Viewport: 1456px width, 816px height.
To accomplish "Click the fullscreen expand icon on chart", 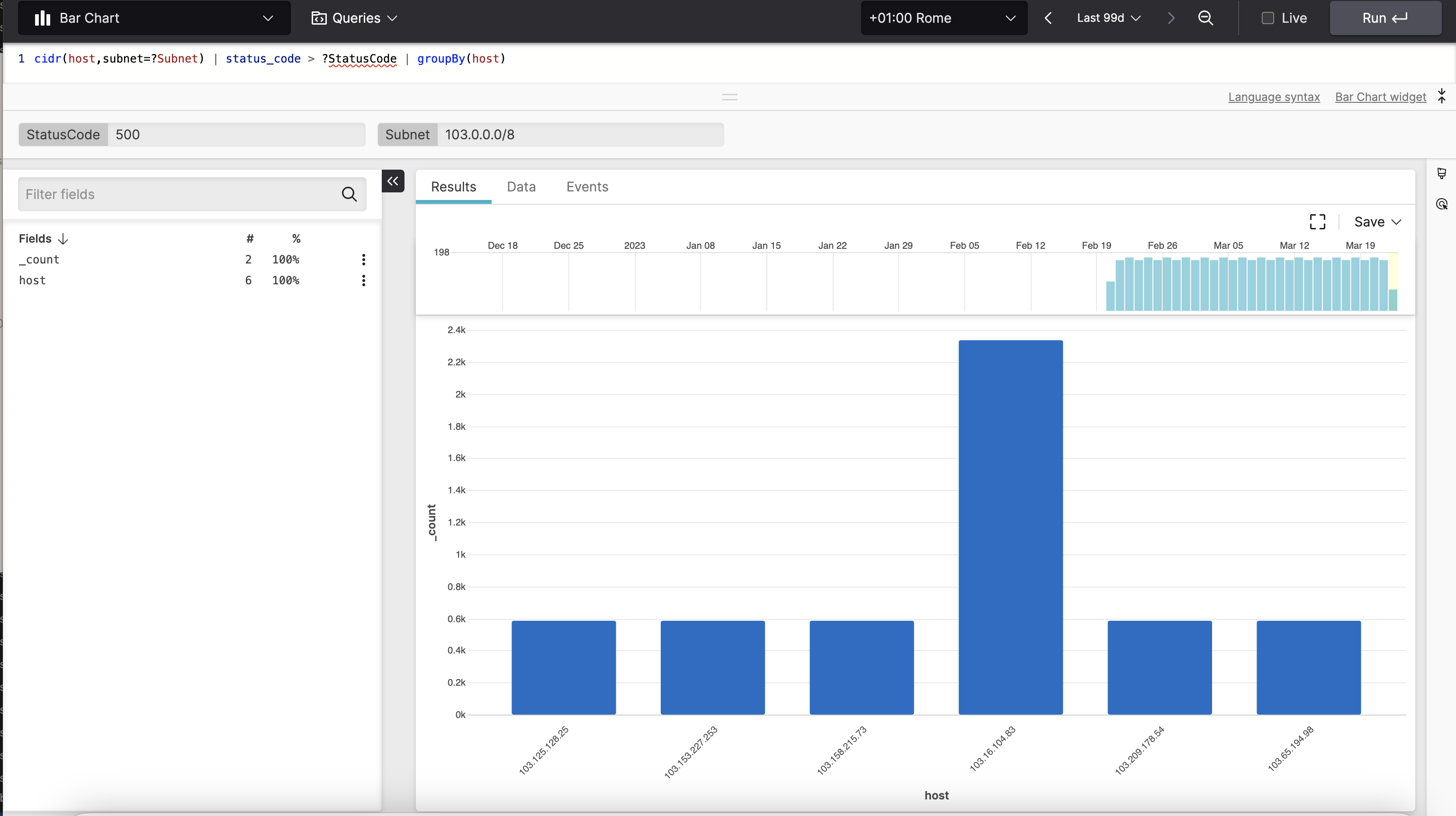I will pos(1318,222).
